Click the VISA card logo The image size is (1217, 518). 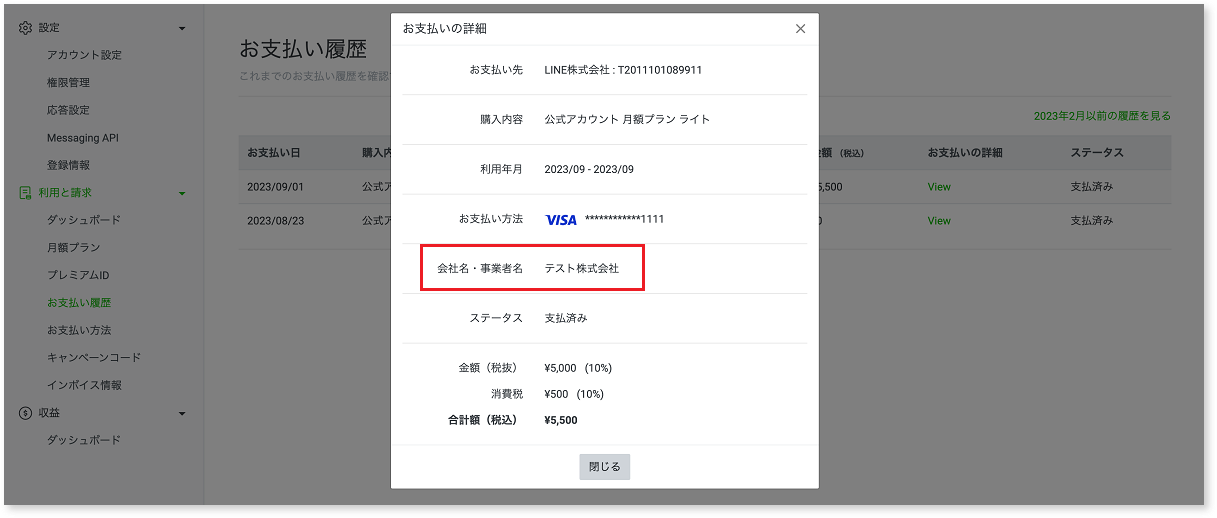tap(561, 219)
